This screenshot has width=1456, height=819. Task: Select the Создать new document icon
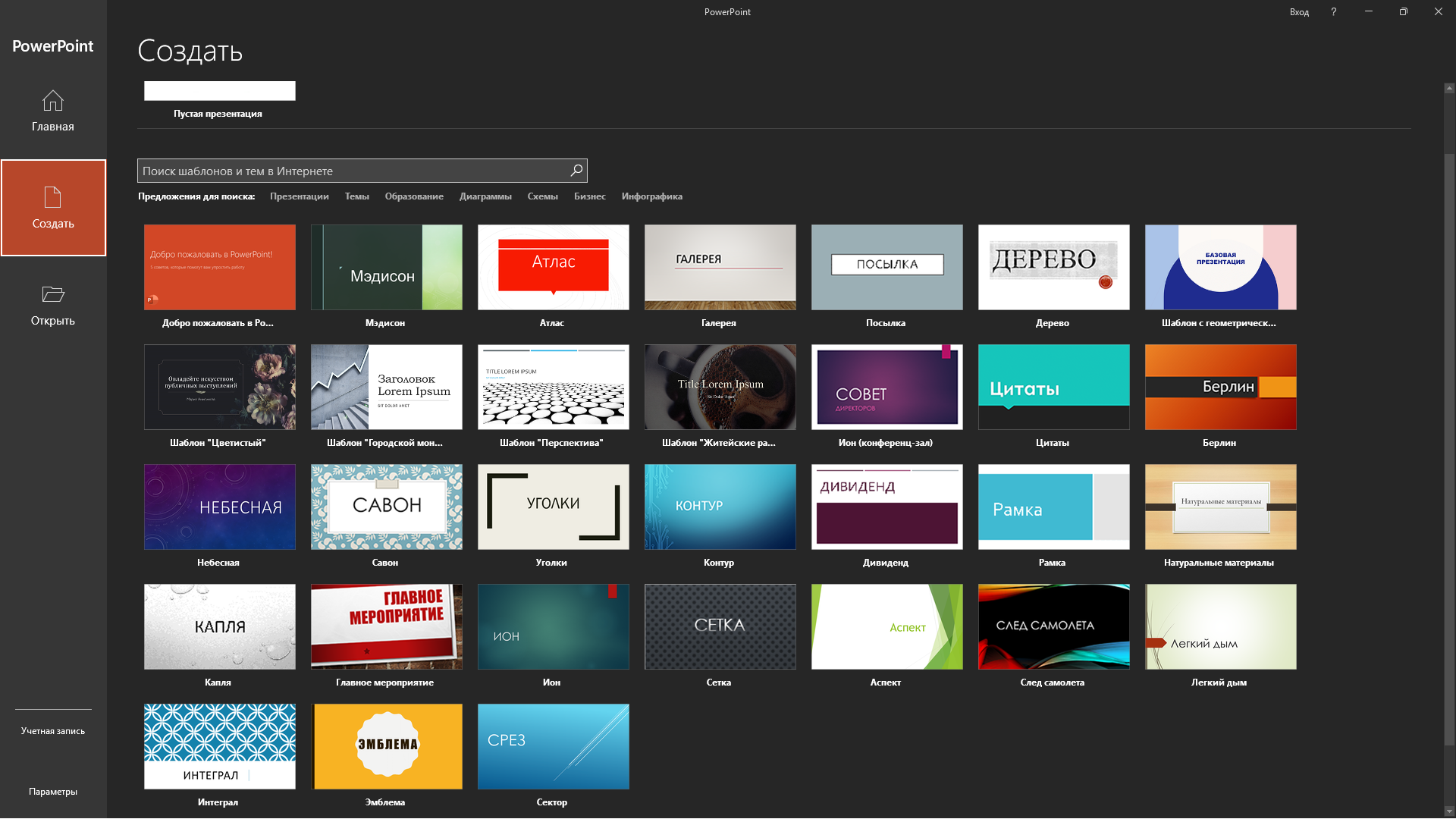coord(52,197)
